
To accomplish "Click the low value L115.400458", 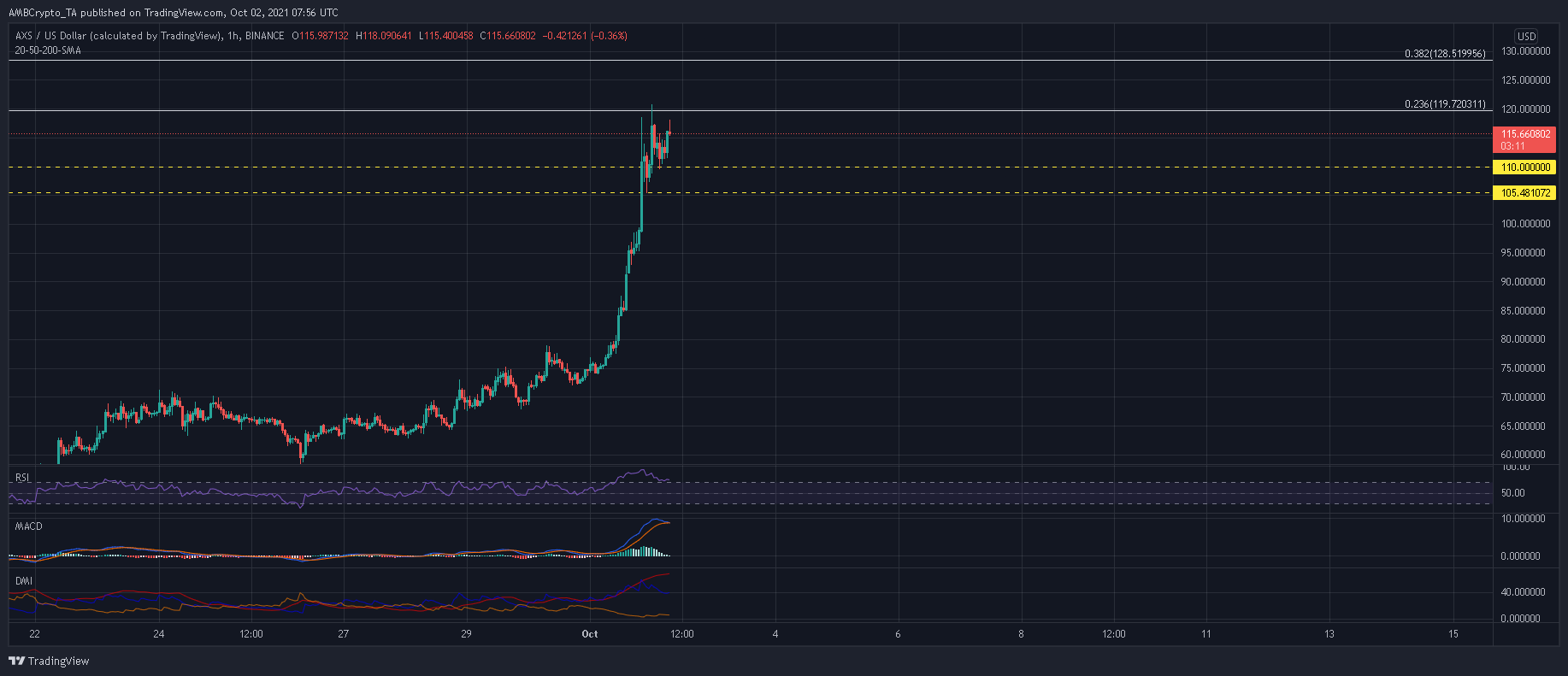I will (446, 36).
